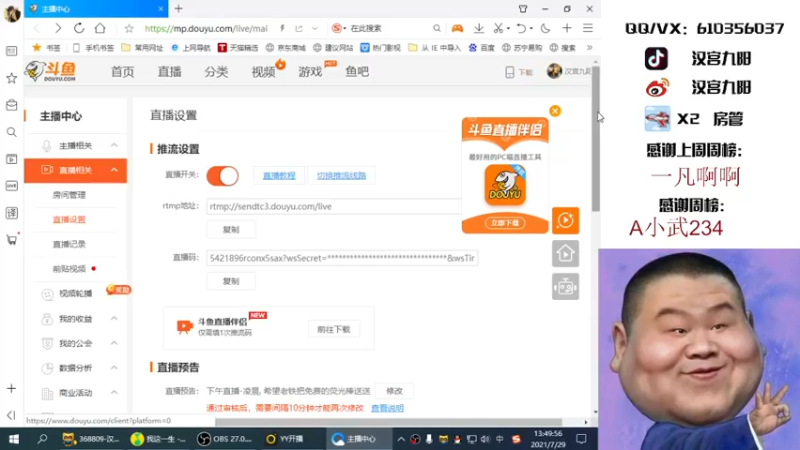Open 分类 in Douyu navigation
This screenshot has width=800, height=450.
click(216, 71)
